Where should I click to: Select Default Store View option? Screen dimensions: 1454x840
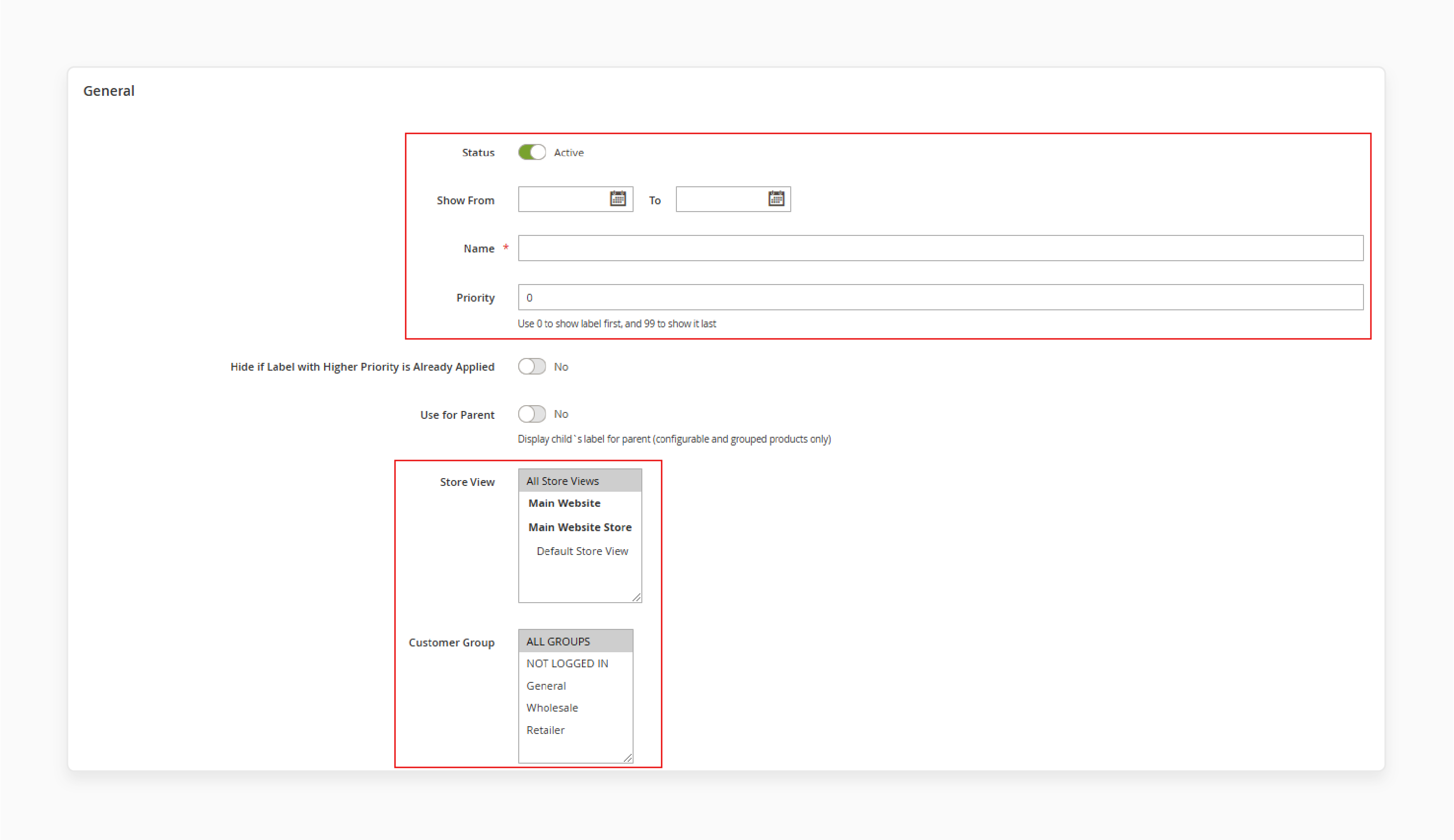[x=581, y=551]
